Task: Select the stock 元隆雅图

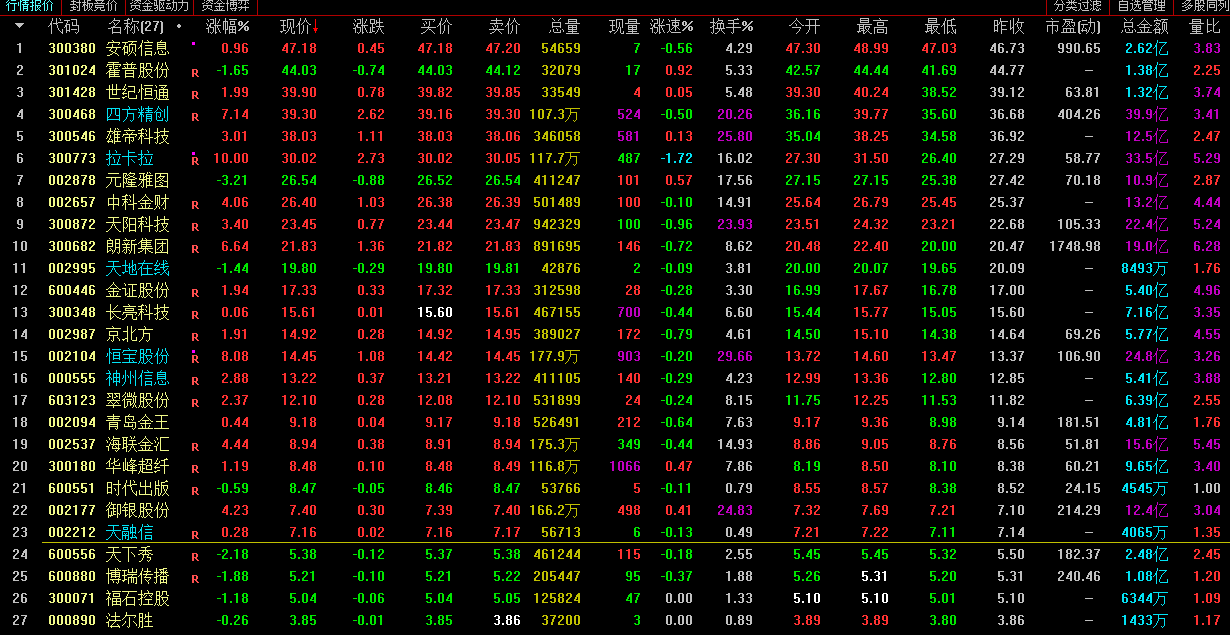Action: [x=138, y=180]
